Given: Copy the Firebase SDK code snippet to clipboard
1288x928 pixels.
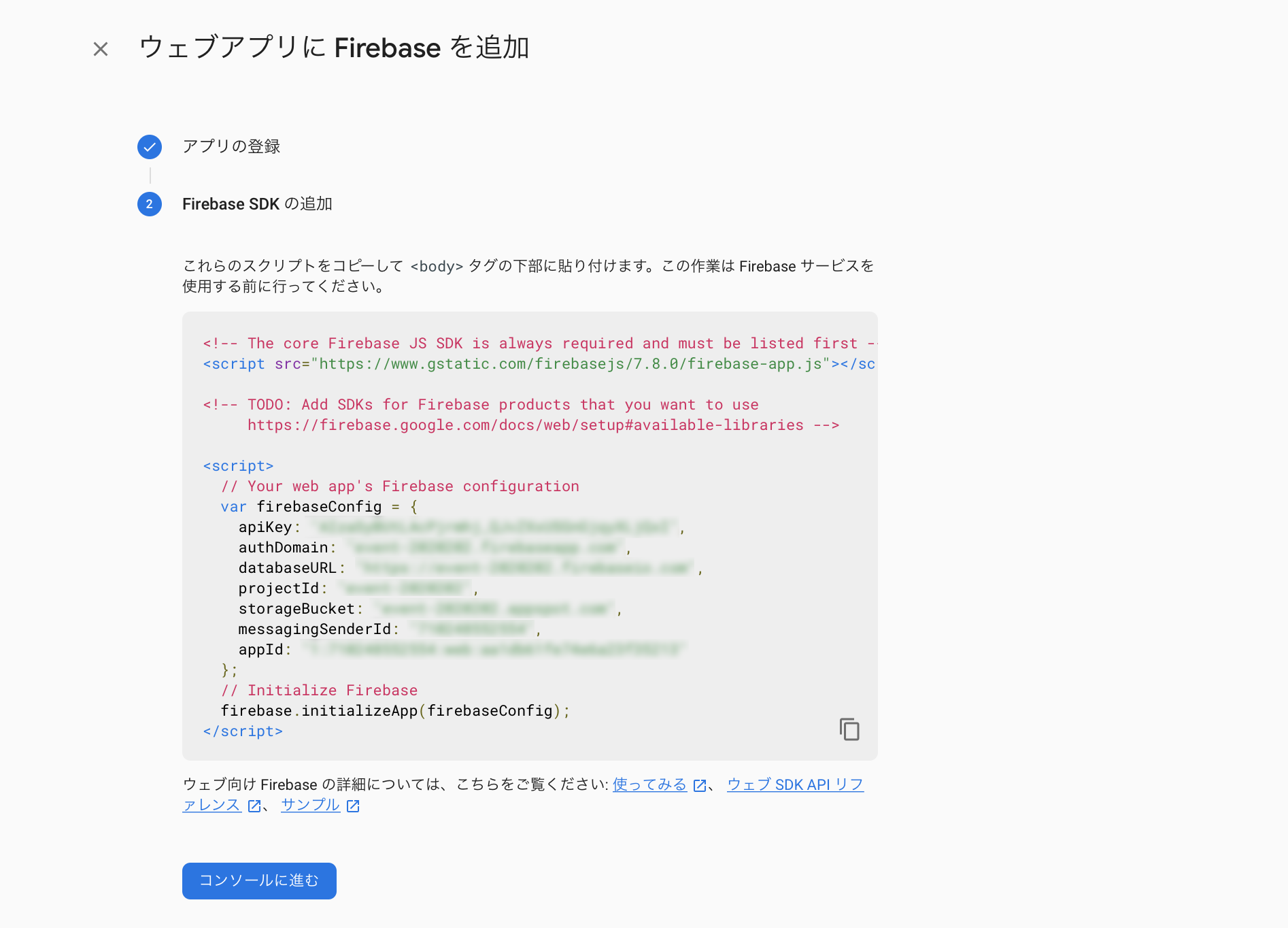Looking at the screenshot, I should tap(849, 729).
